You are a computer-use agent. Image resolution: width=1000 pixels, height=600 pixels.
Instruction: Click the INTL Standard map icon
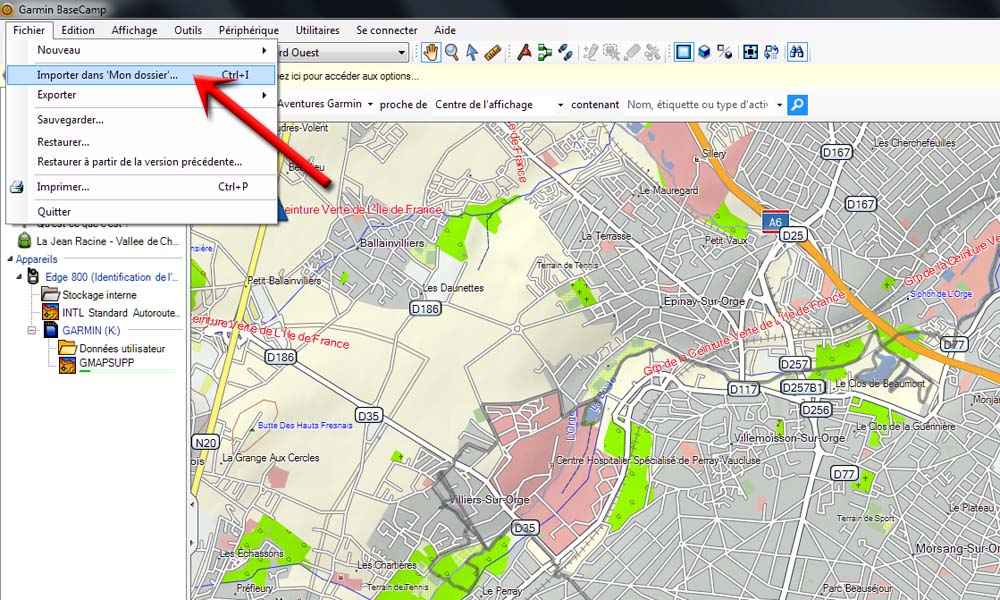tap(50, 312)
